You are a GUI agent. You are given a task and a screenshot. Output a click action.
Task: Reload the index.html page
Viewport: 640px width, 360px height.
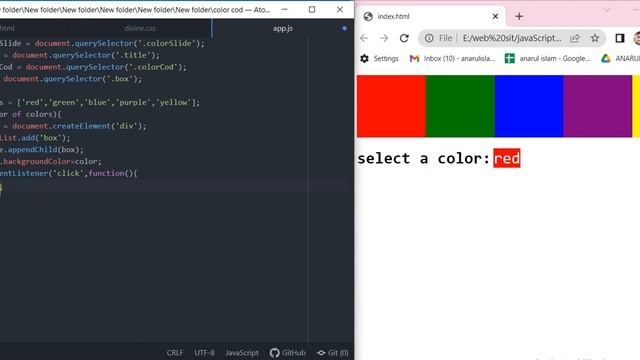pyautogui.click(x=404, y=38)
